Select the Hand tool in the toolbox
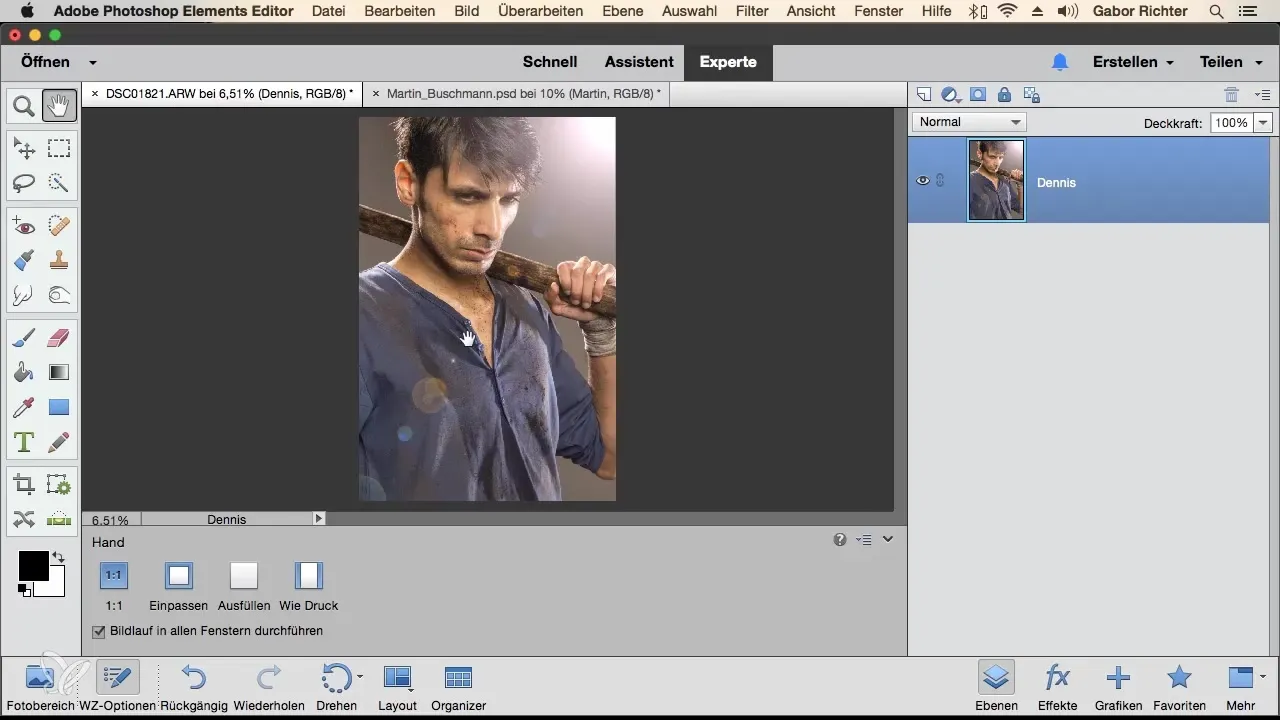This screenshot has height=720, width=1280. coord(59,106)
